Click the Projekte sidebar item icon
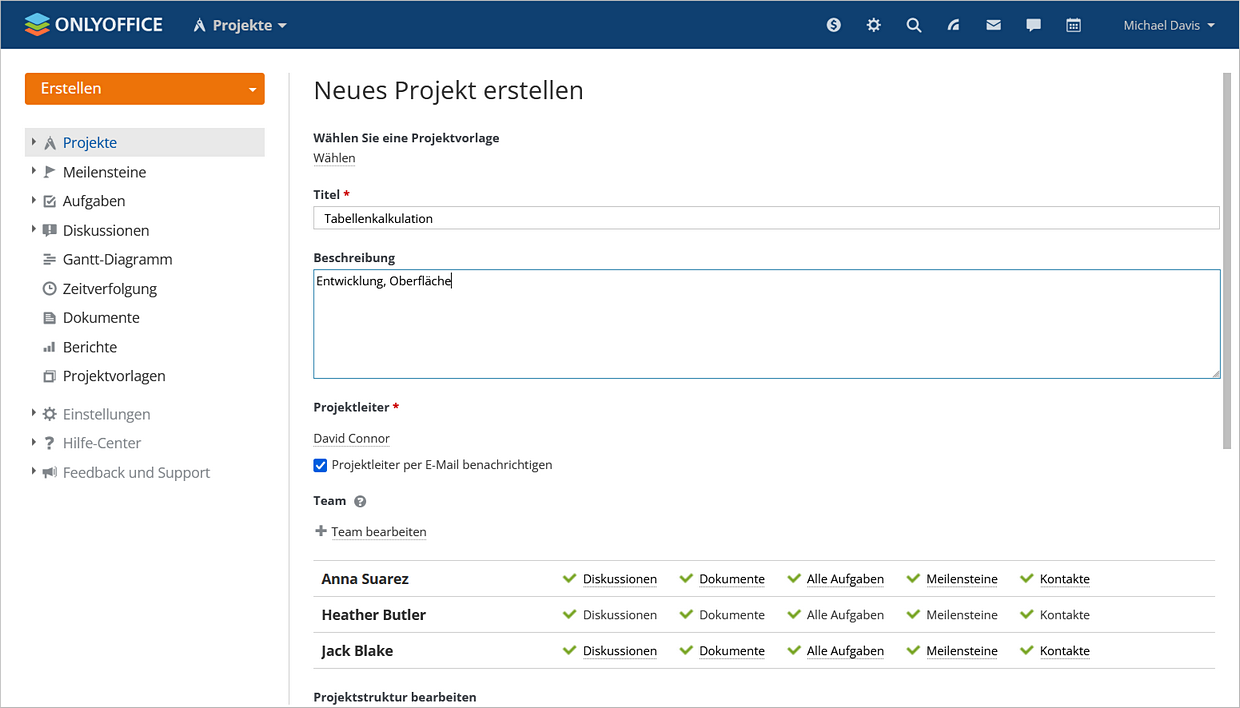 point(50,143)
